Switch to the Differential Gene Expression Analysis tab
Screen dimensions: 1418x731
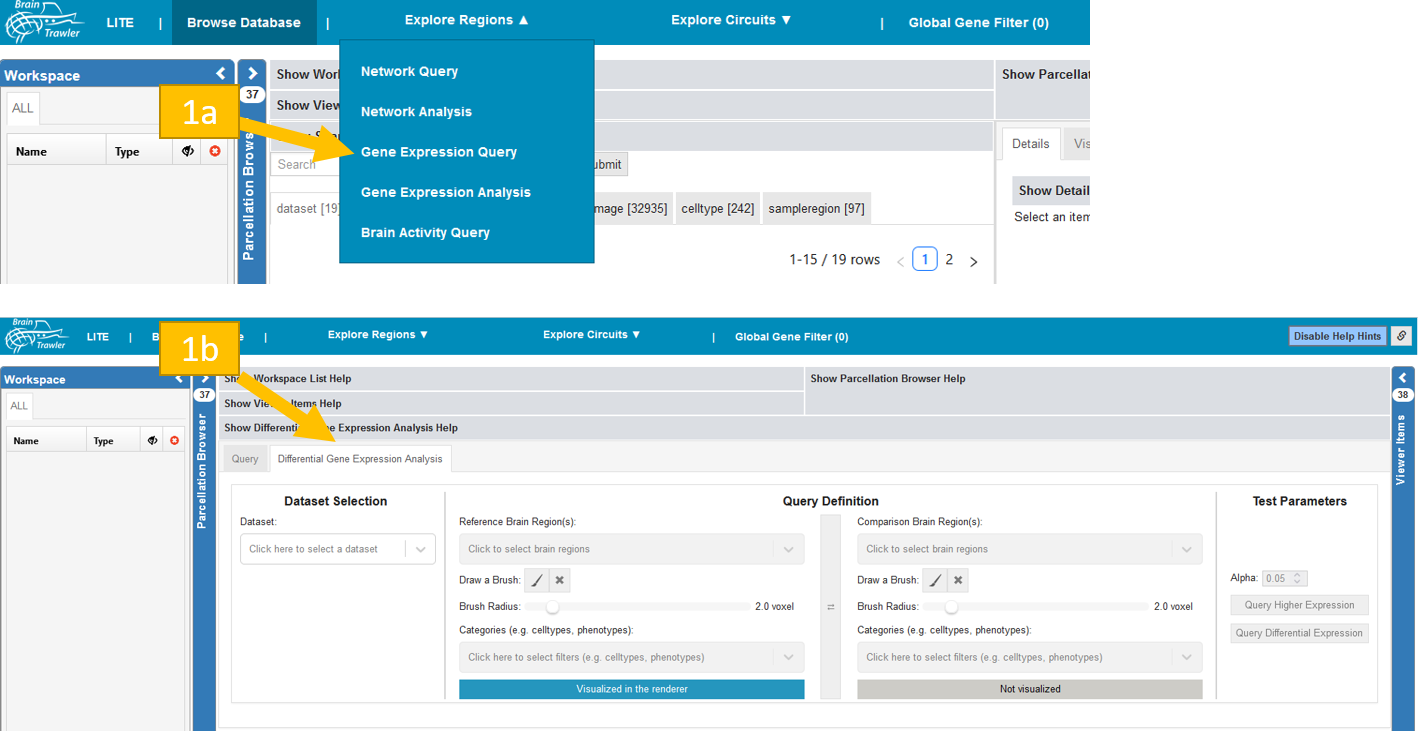[x=360, y=459]
